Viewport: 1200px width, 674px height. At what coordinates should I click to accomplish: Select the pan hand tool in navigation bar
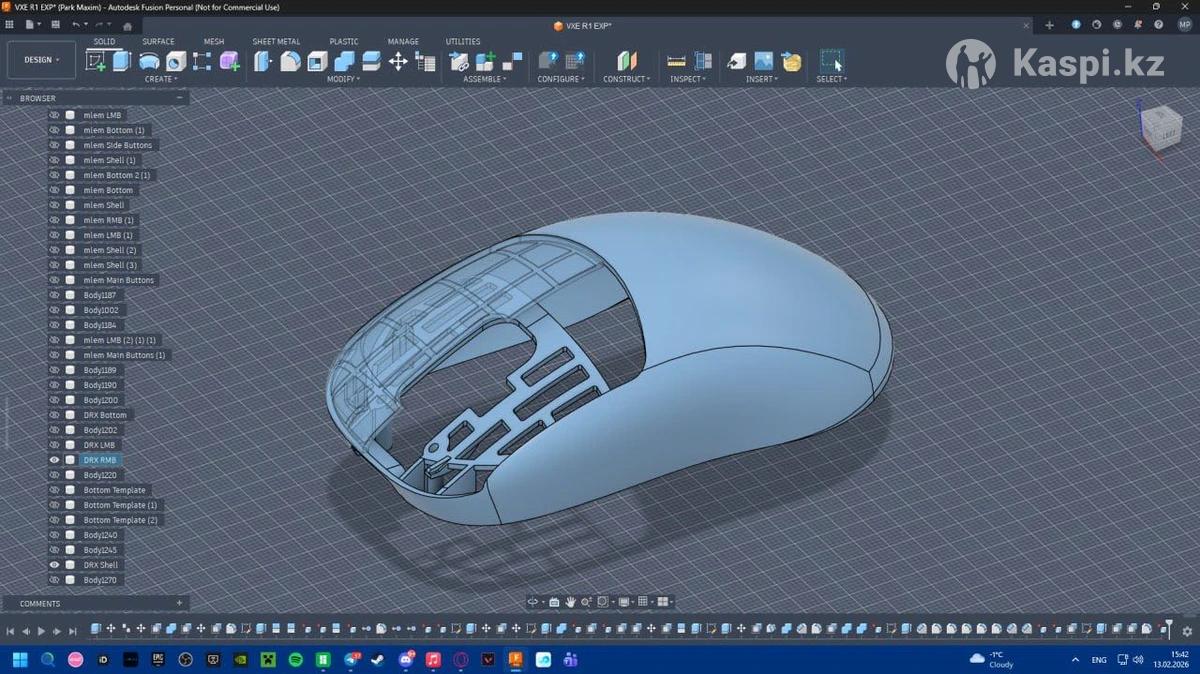click(570, 602)
